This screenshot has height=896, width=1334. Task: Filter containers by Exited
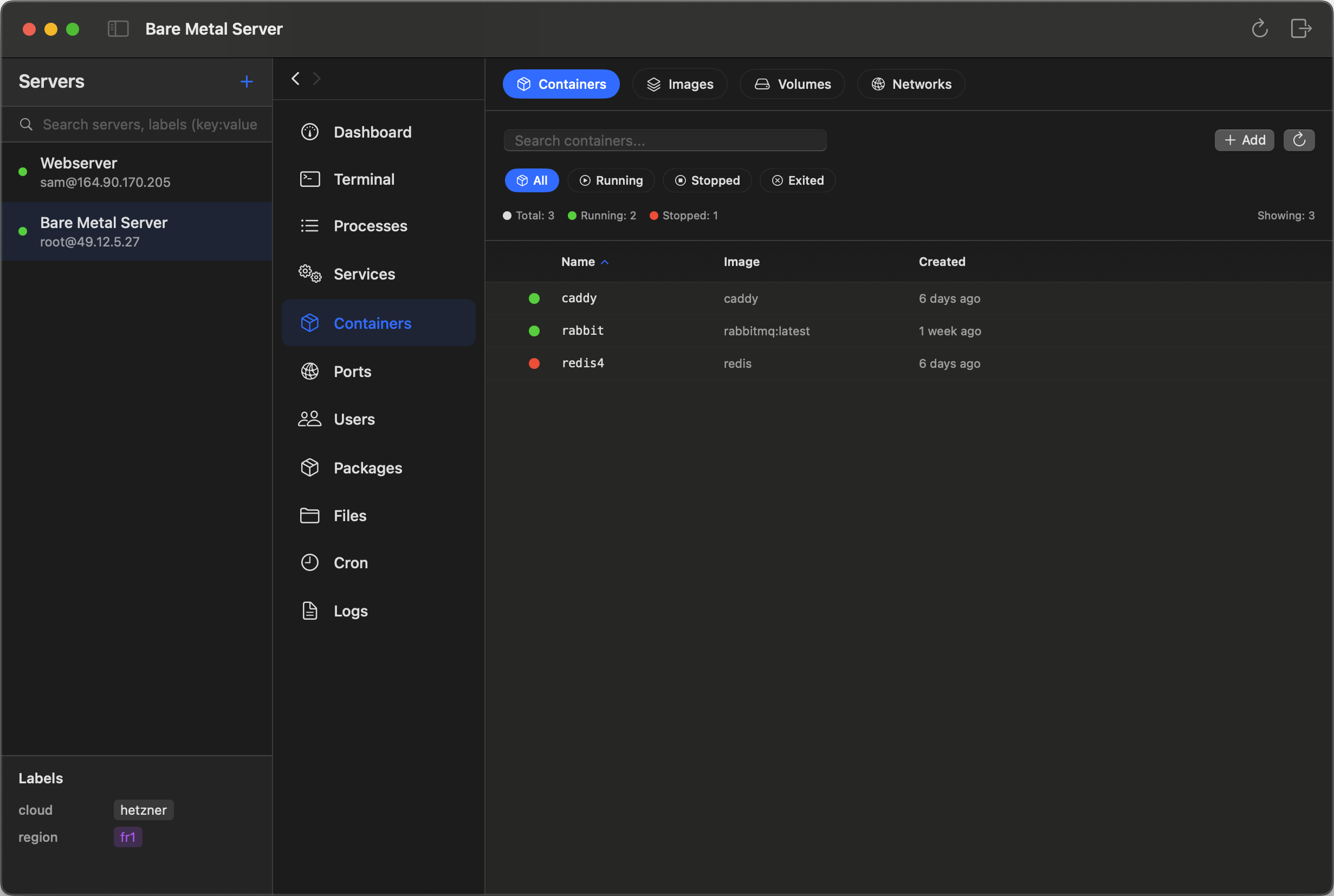pos(798,180)
